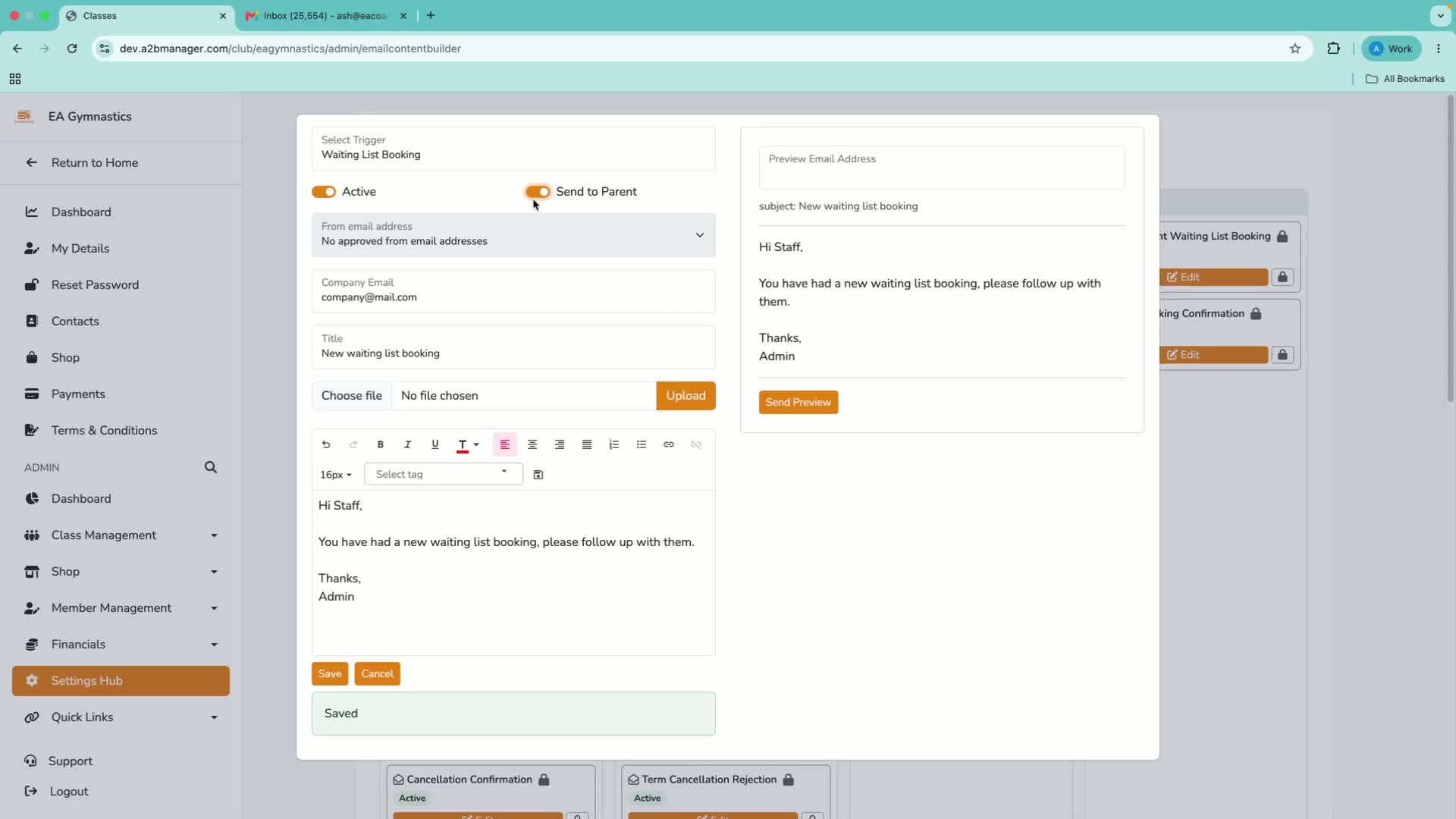The height and width of the screenshot is (819, 1456).
Task: Insert a hyperlink using link icon
Action: 669,444
